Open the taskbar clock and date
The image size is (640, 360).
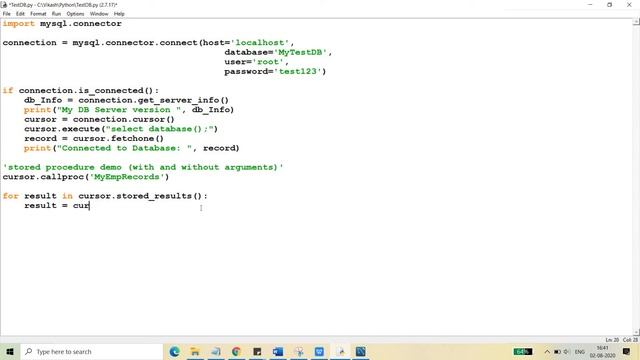(x=602, y=351)
